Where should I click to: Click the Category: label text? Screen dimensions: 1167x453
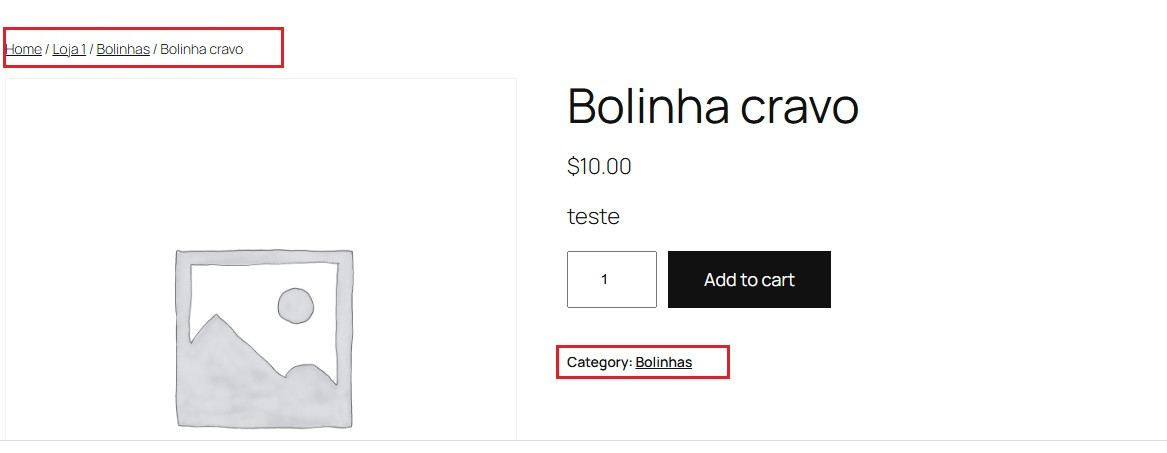pyautogui.click(x=600, y=362)
